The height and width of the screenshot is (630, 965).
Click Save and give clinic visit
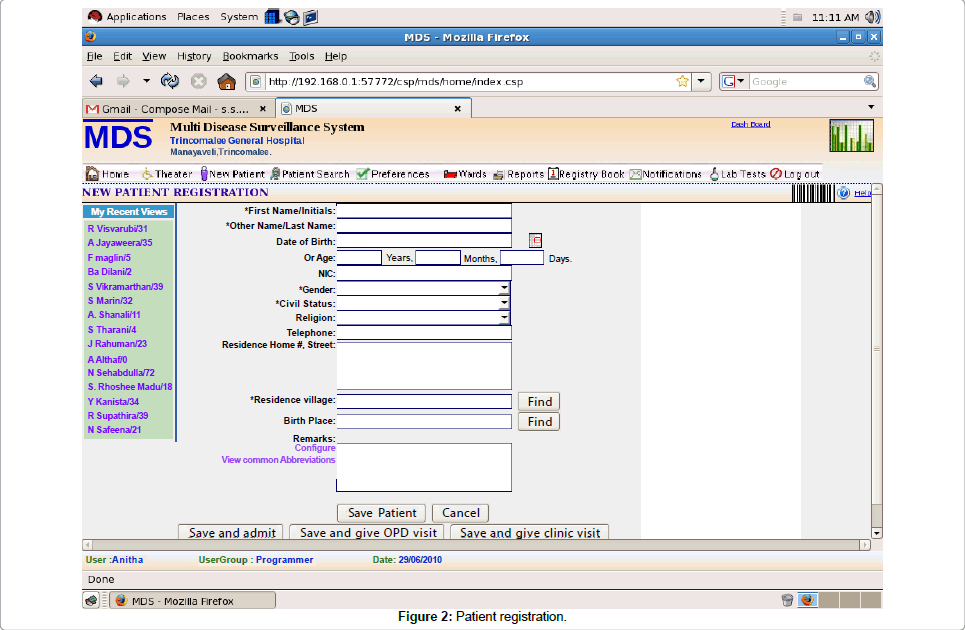click(529, 532)
